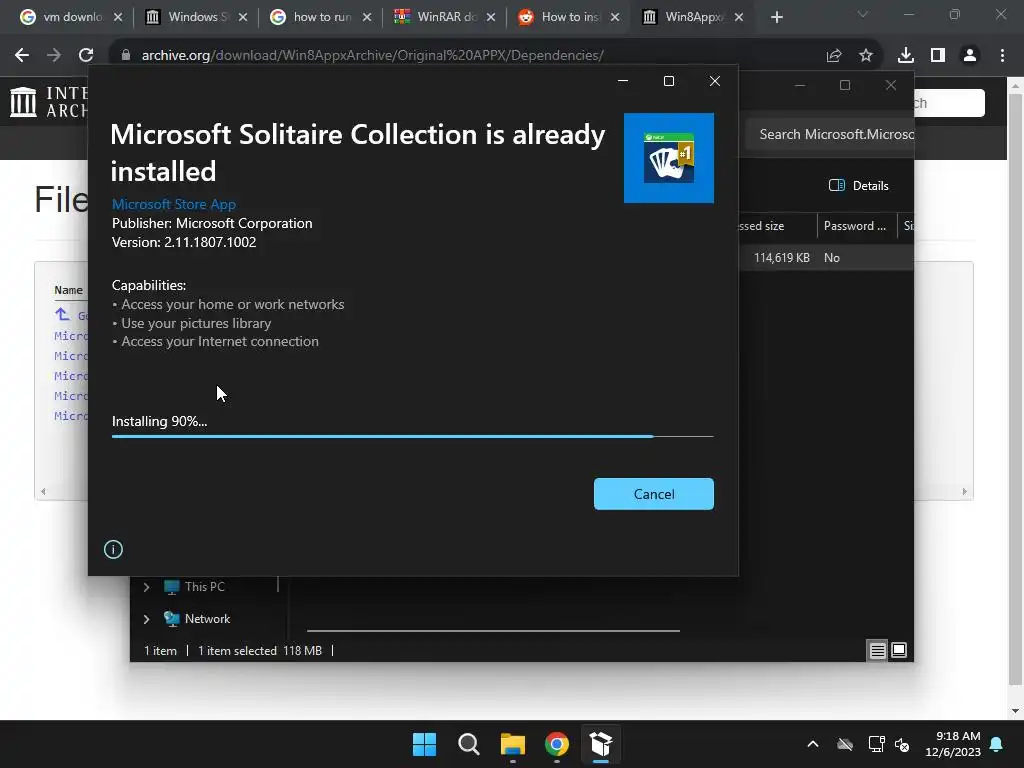This screenshot has width=1024, height=768.
Task: Cancel the Solitaire installation
Action: (x=653, y=494)
